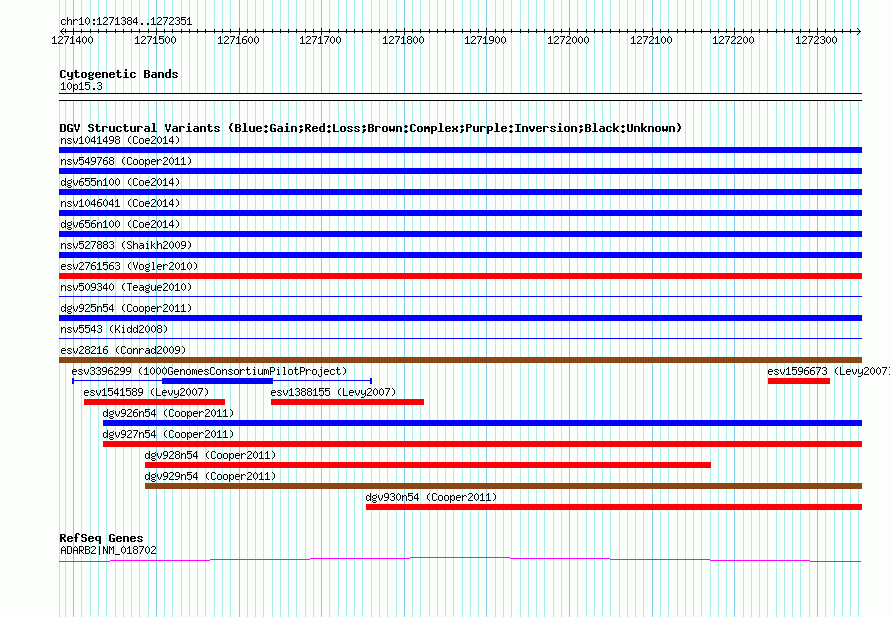The width and height of the screenshot is (890, 617).
Task: Click ruler position 1271800
Action: (403, 40)
